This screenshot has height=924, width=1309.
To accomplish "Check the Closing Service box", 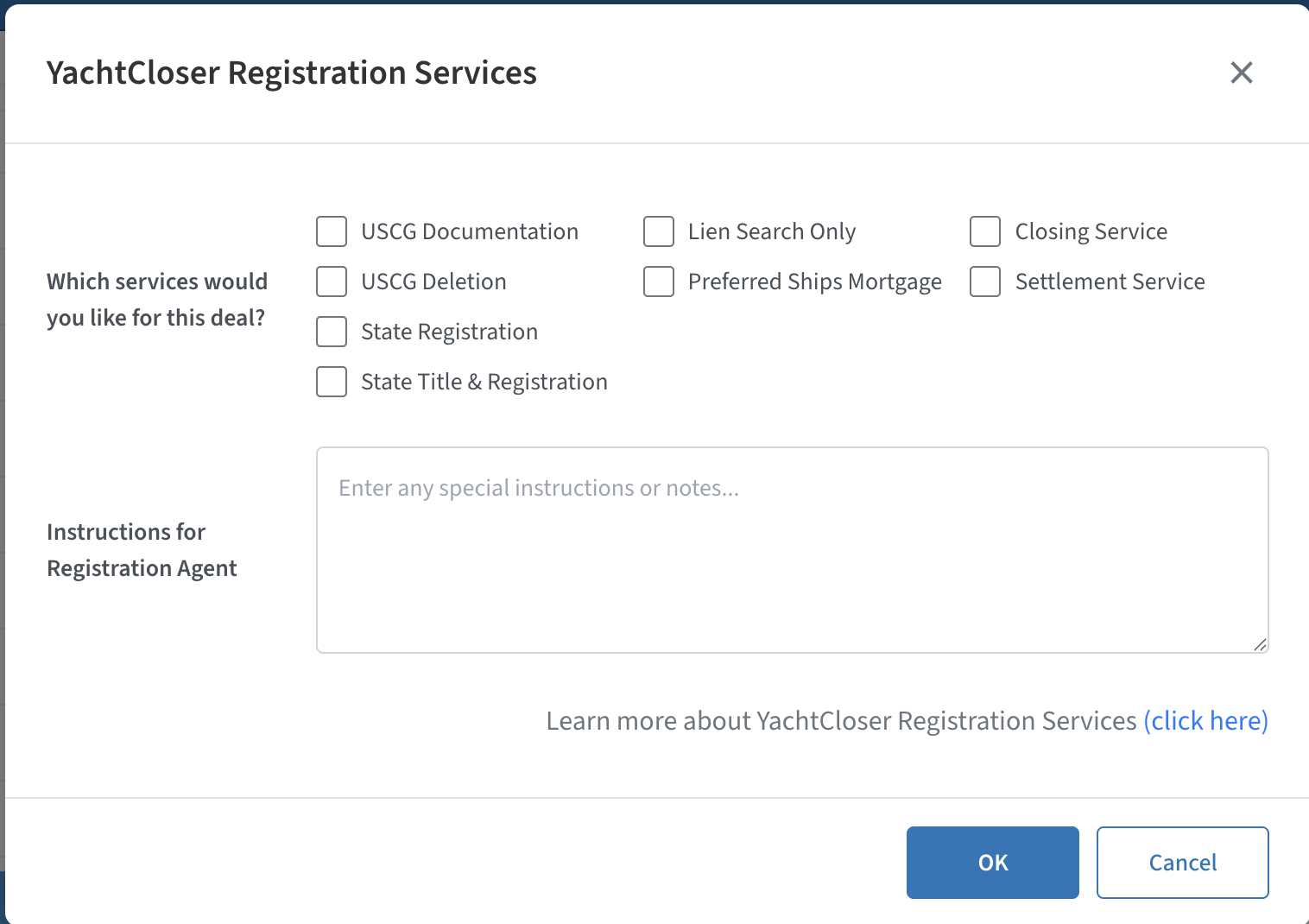I will (985, 231).
